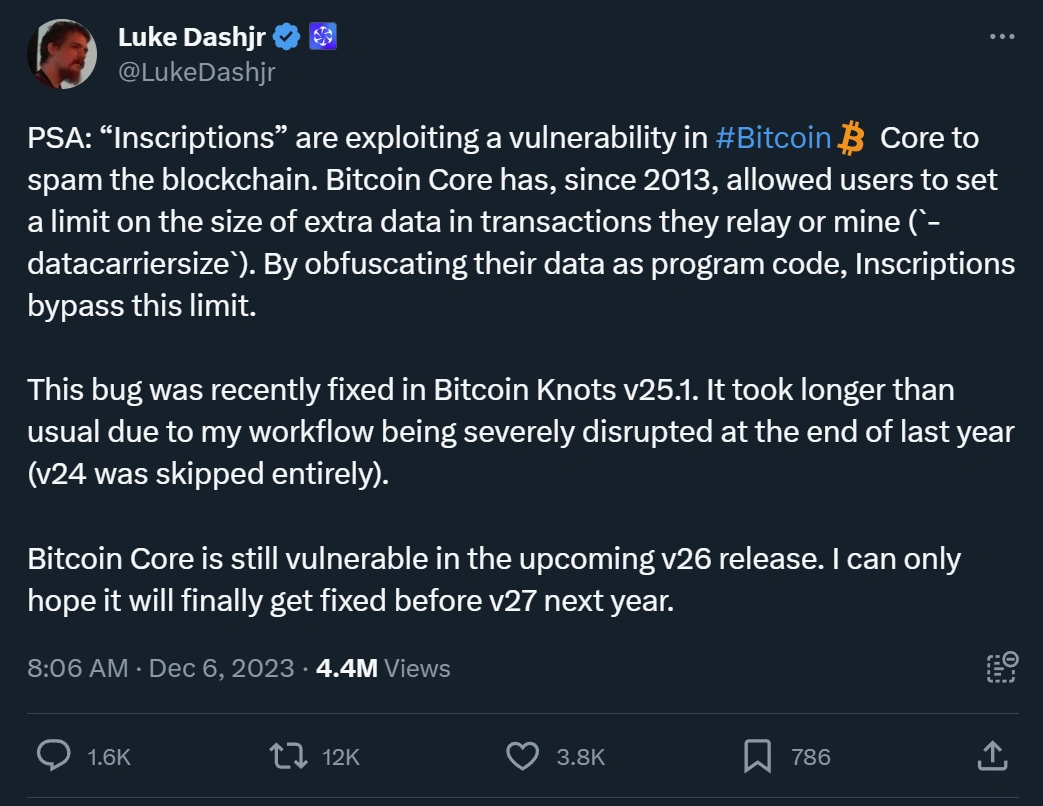Screen dimensions: 1043x806
Task: Click the blue verified checkmark badge
Action: tap(288, 38)
